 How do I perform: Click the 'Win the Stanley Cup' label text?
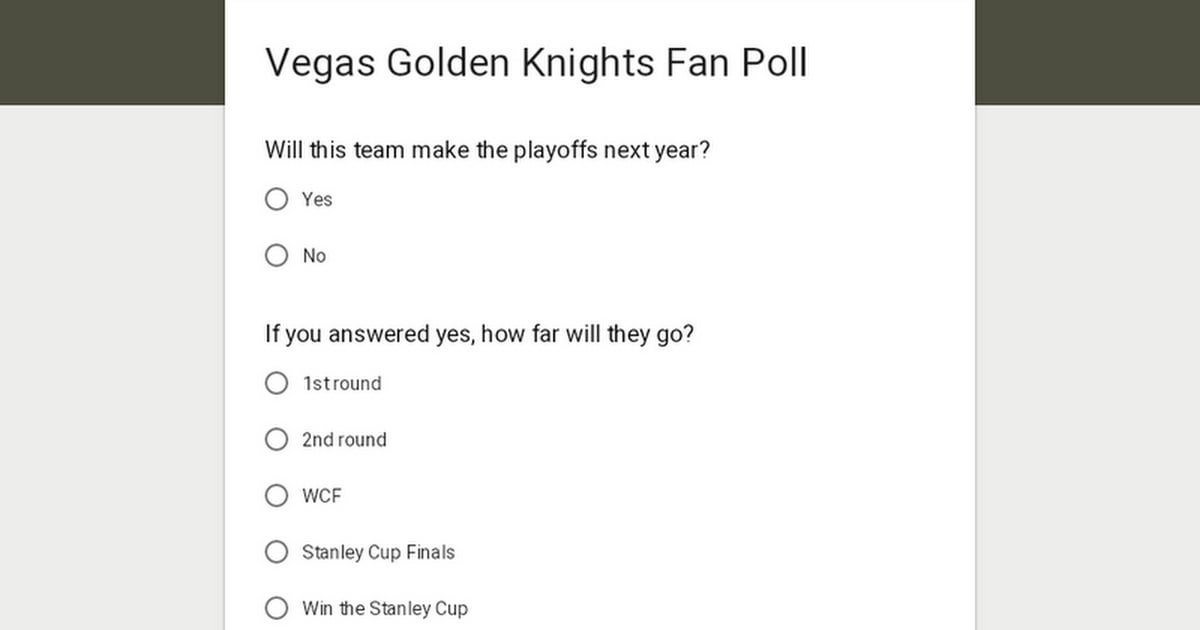(385, 608)
